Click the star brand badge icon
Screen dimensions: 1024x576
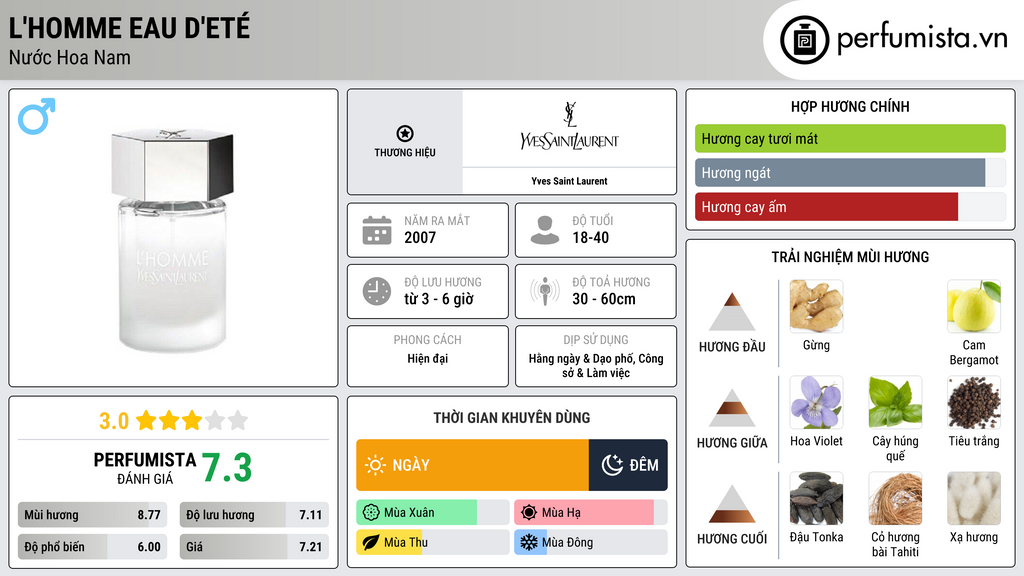(x=404, y=134)
